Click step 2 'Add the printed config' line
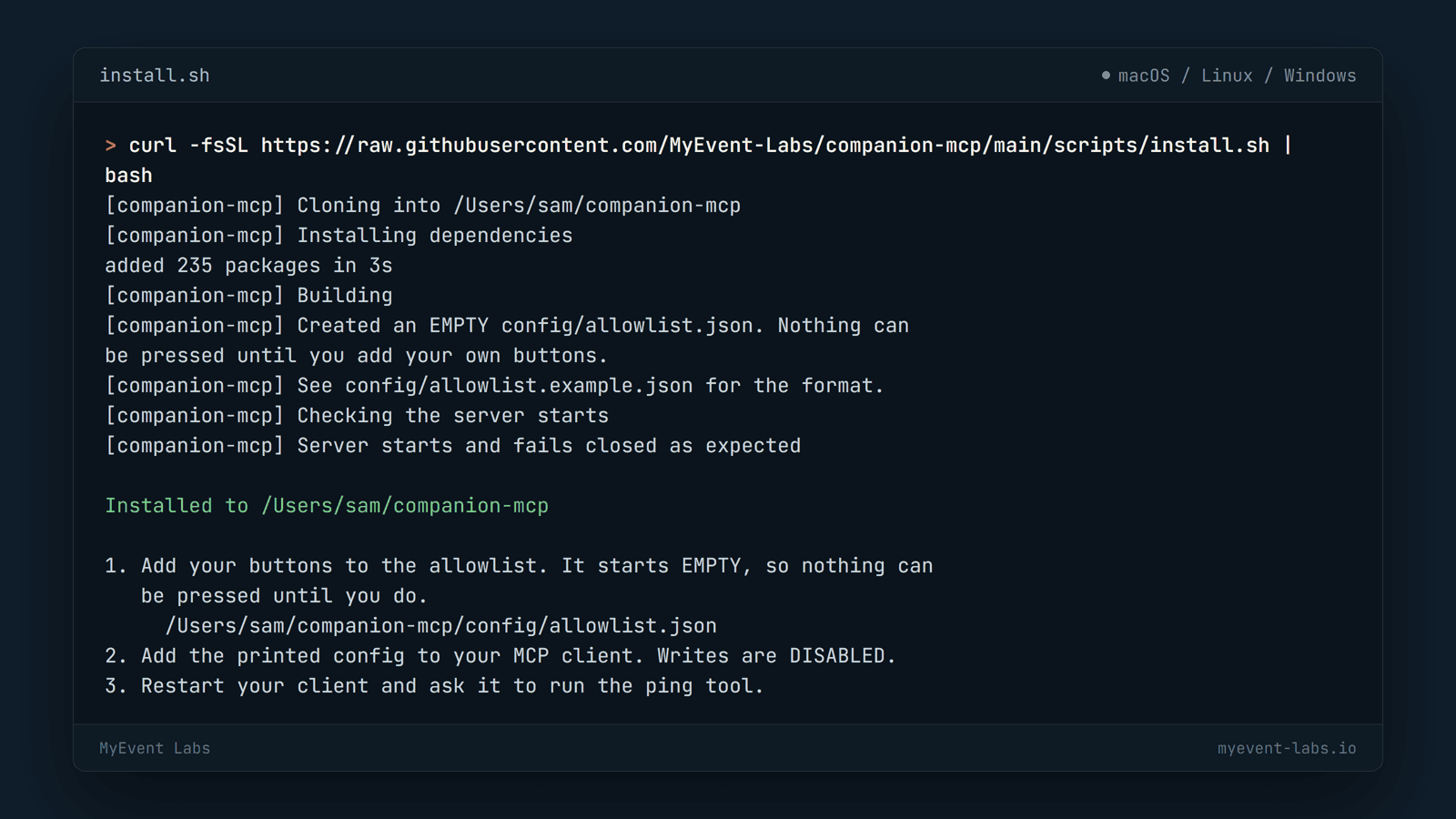Image resolution: width=1456 pixels, height=819 pixels. tap(500, 656)
